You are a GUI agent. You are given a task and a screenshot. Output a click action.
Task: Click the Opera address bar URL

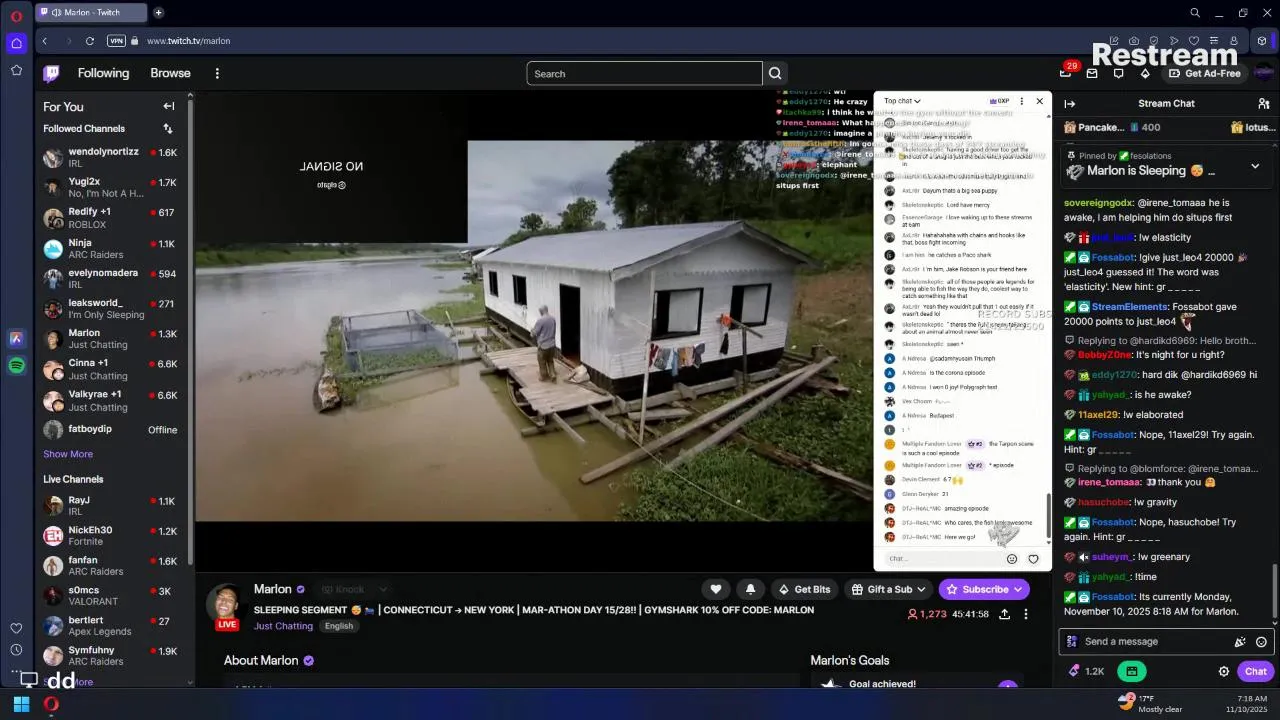click(x=188, y=41)
